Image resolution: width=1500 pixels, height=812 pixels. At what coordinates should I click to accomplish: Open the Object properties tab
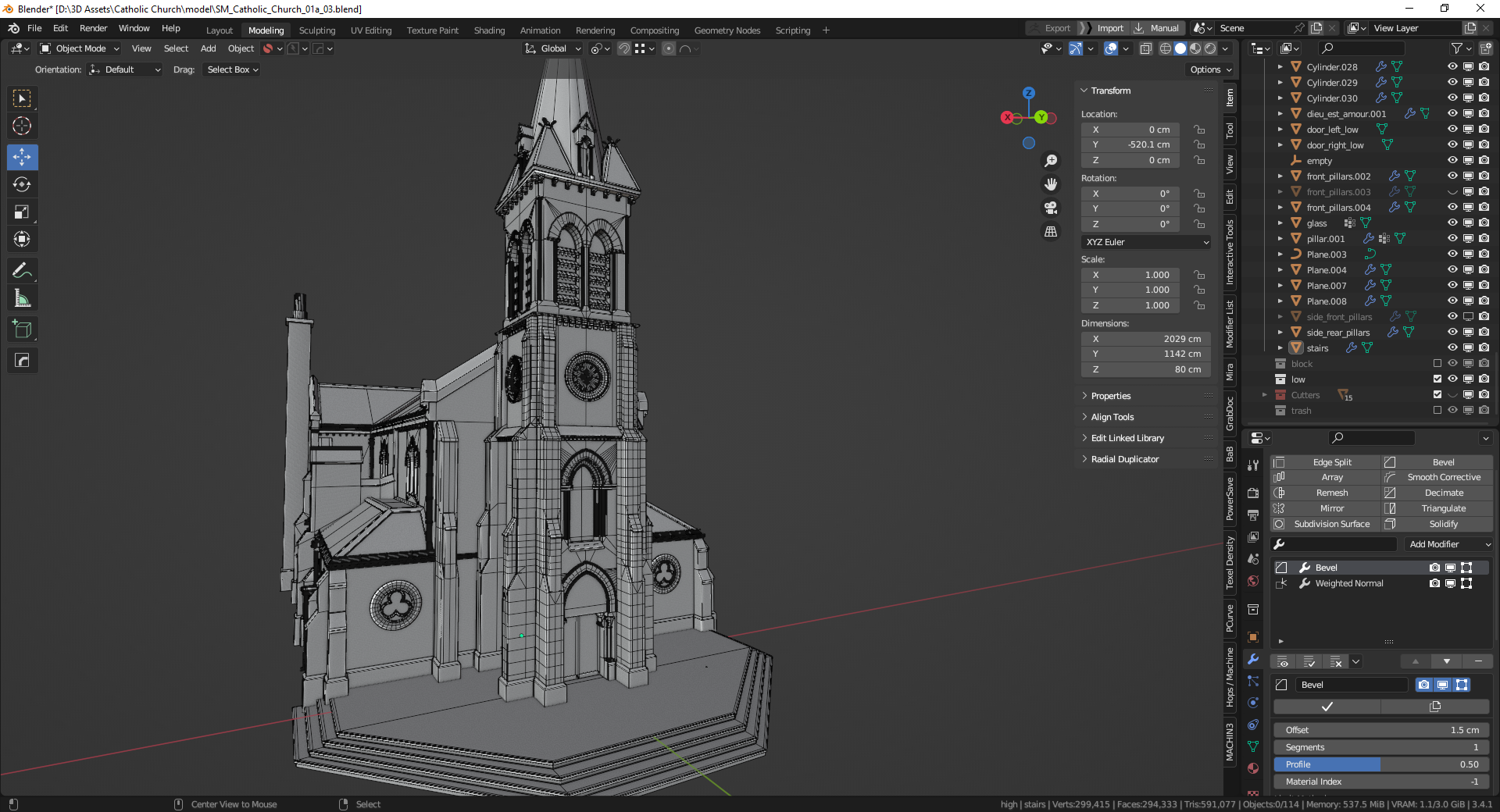(1253, 637)
